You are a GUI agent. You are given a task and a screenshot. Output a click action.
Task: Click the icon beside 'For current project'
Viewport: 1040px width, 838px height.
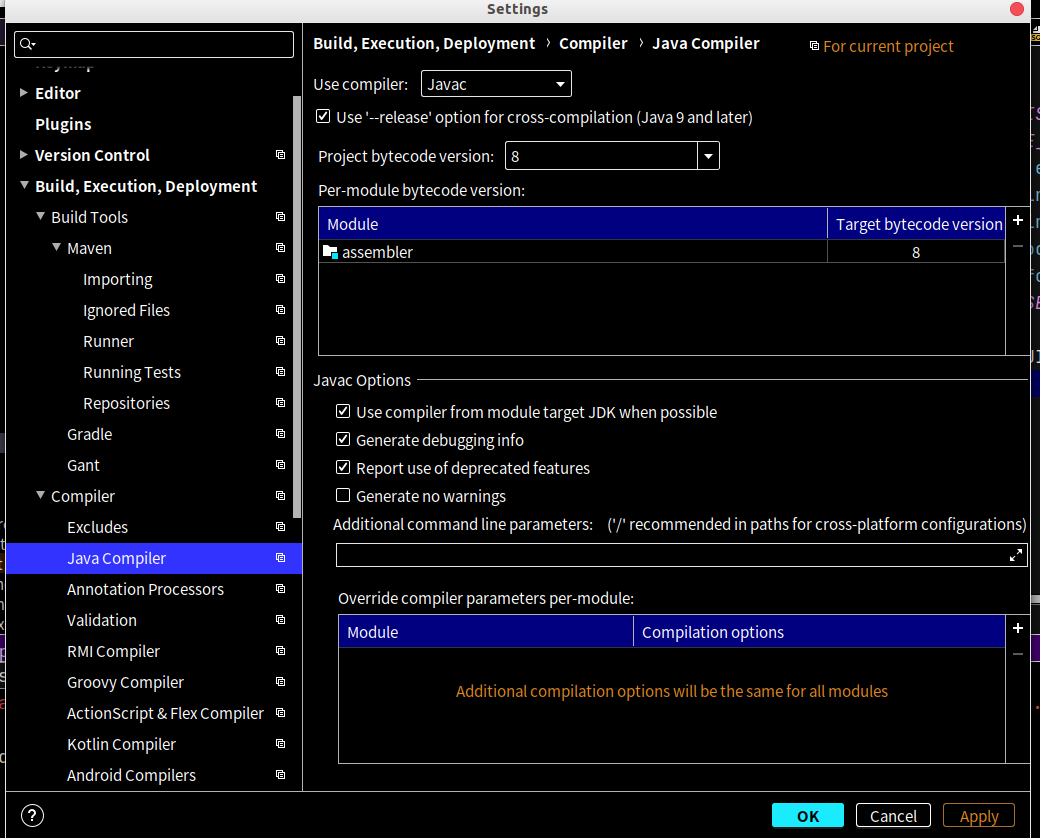coord(815,45)
